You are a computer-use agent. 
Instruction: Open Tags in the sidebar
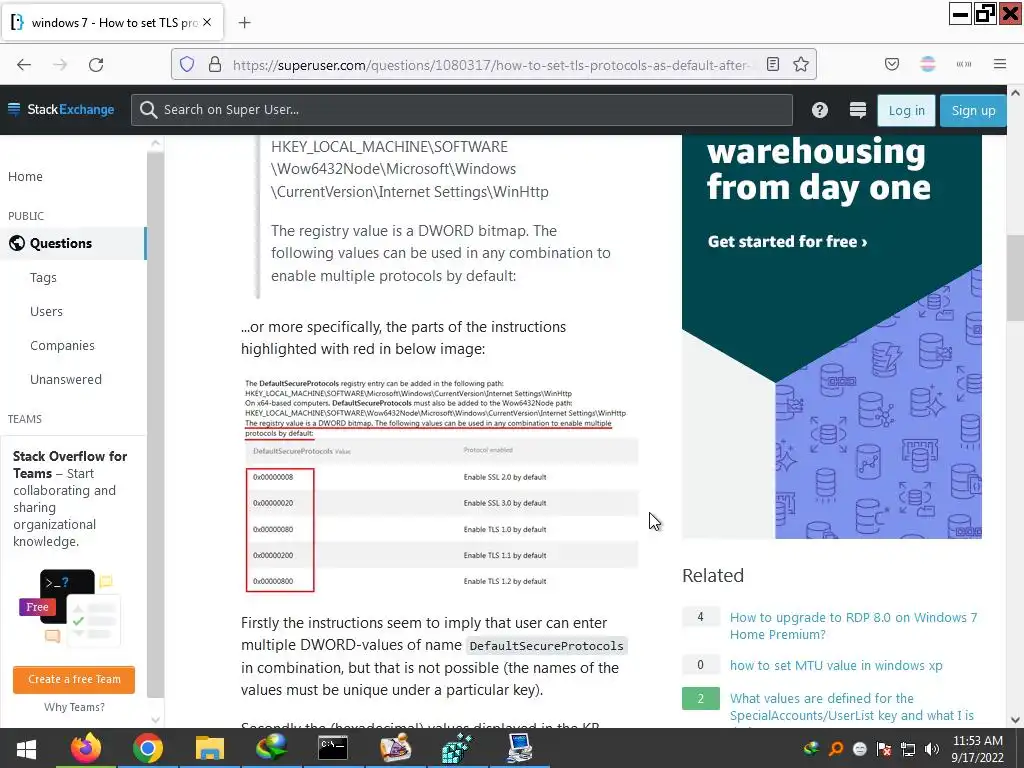coord(43,278)
